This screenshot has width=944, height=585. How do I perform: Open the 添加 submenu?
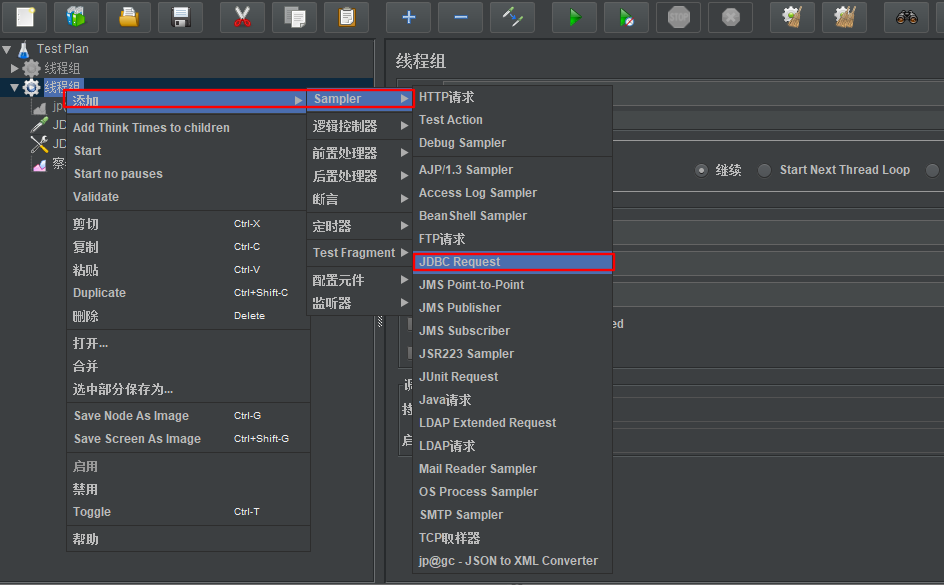pyautogui.click(x=185, y=101)
